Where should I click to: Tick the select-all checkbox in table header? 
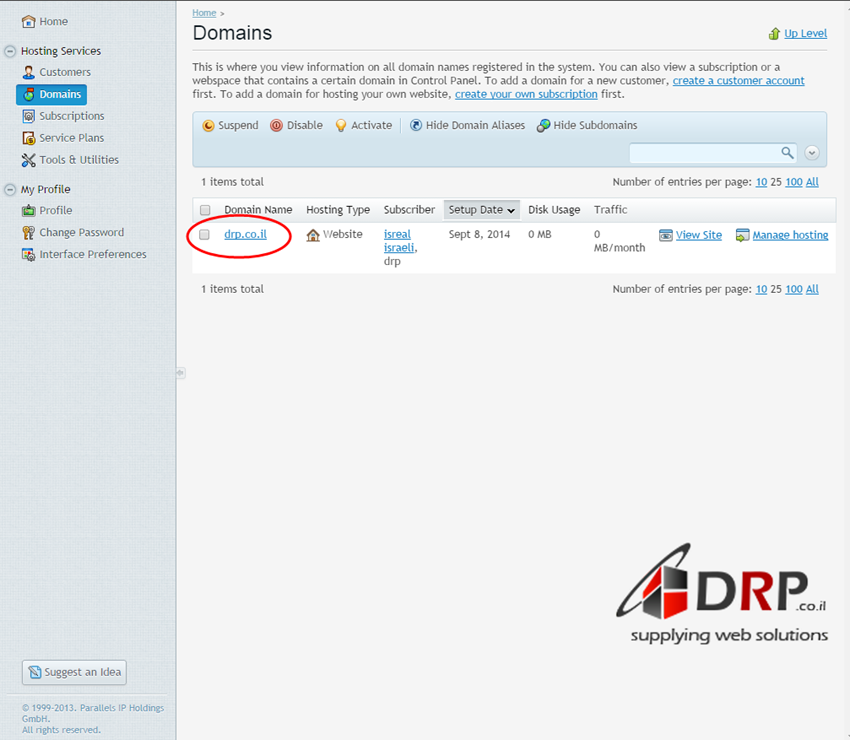coord(205,210)
